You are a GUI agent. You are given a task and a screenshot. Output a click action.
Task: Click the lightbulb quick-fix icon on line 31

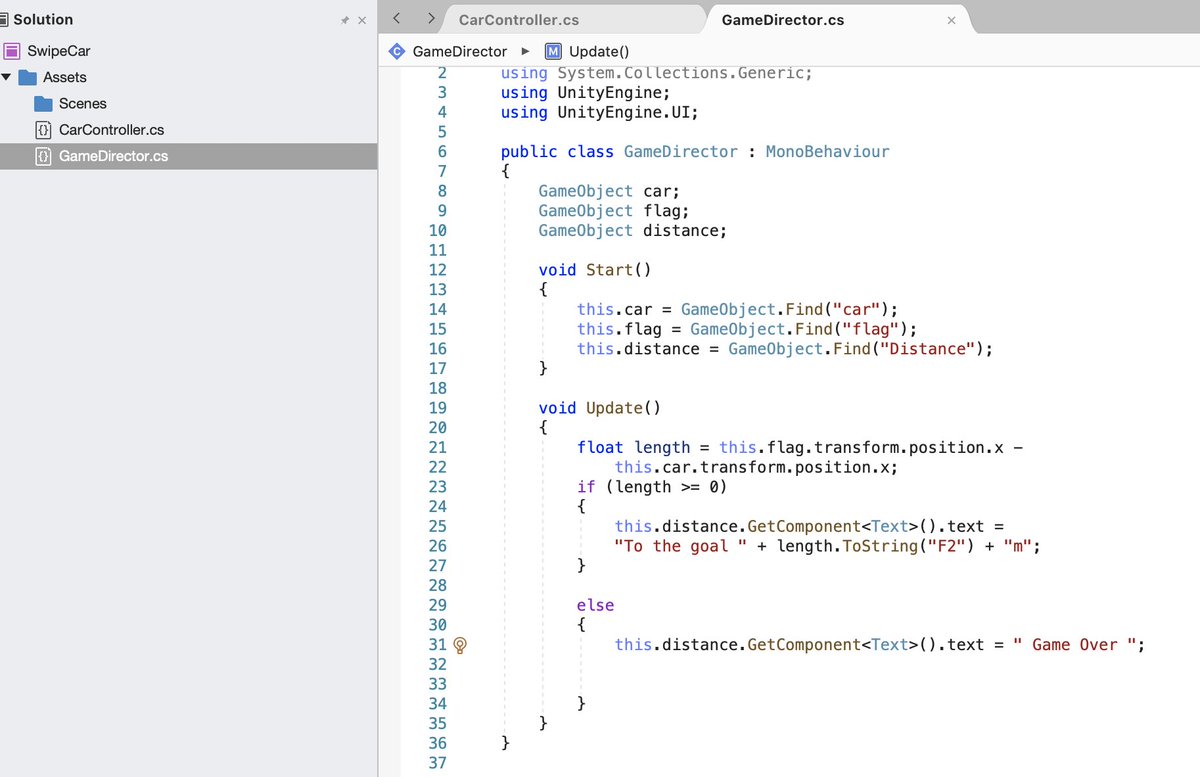coord(460,646)
